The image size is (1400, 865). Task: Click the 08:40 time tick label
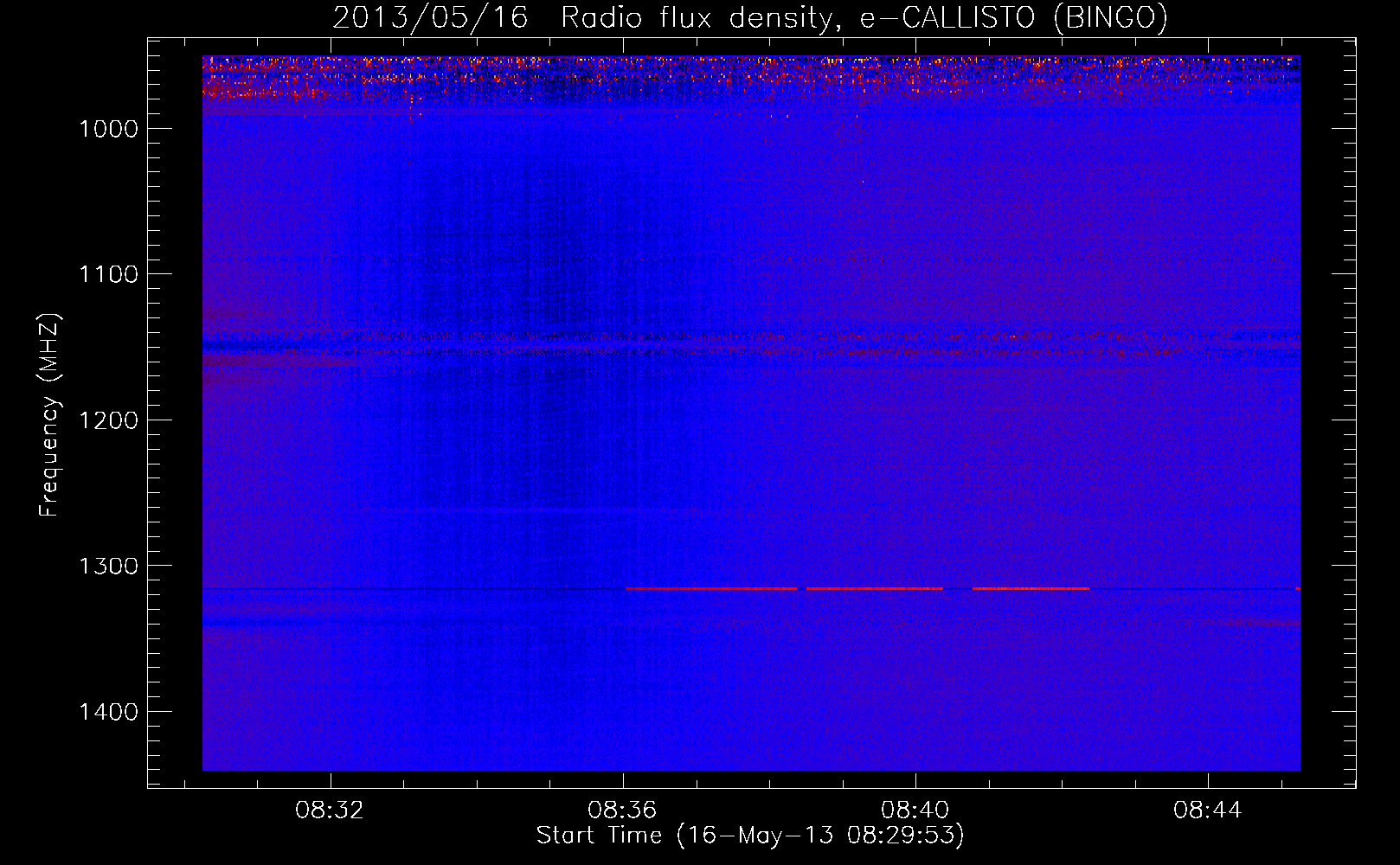(x=915, y=811)
